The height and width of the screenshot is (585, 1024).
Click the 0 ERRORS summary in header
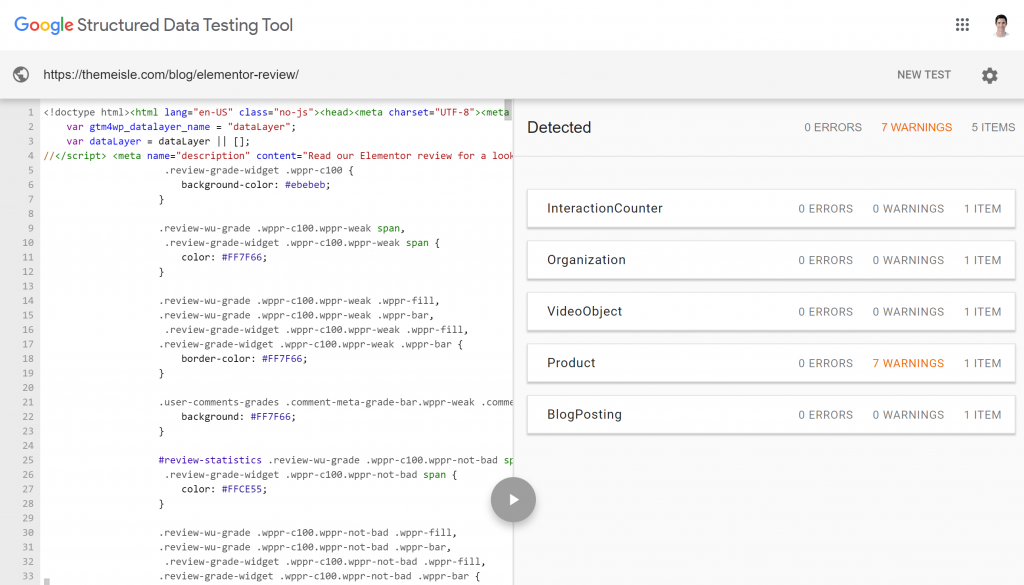click(x=832, y=128)
